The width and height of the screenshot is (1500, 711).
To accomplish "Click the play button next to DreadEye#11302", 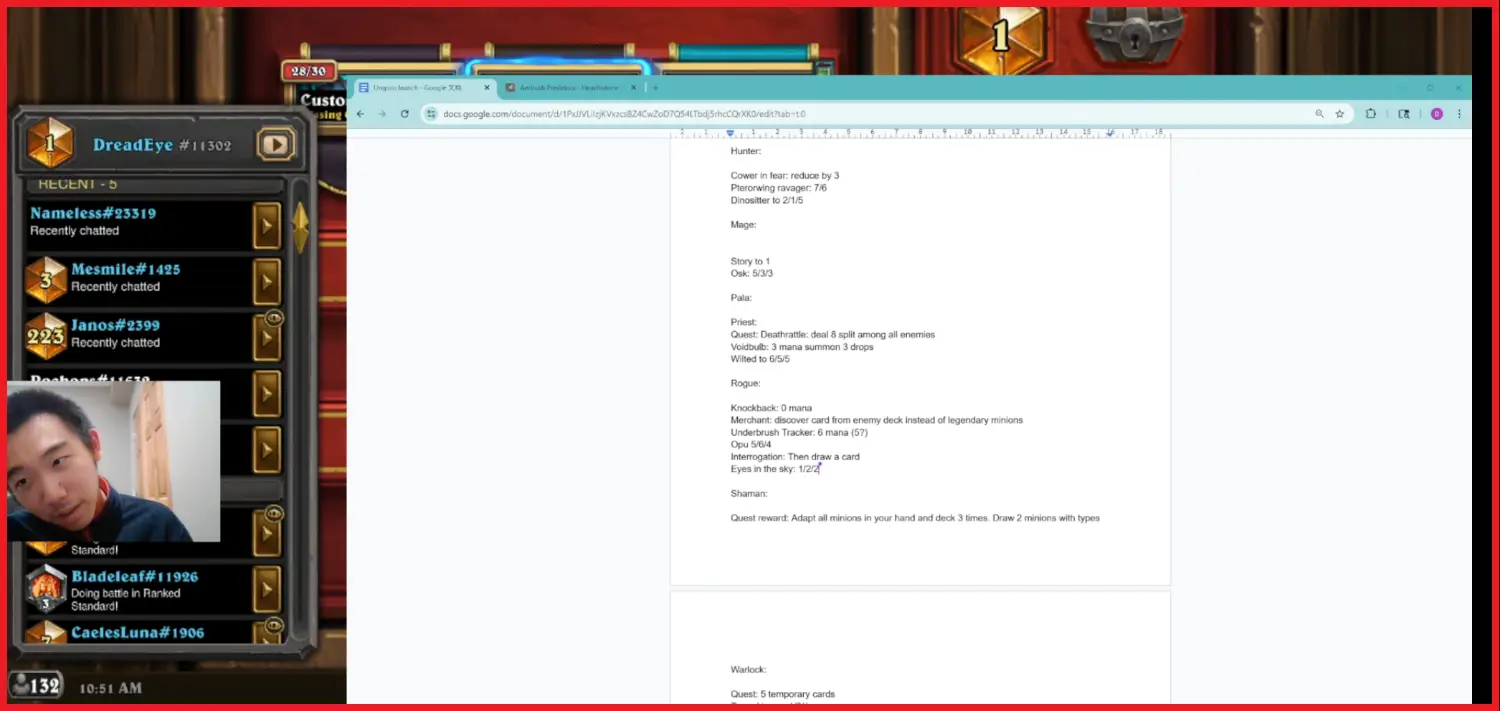I will point(276,145).
